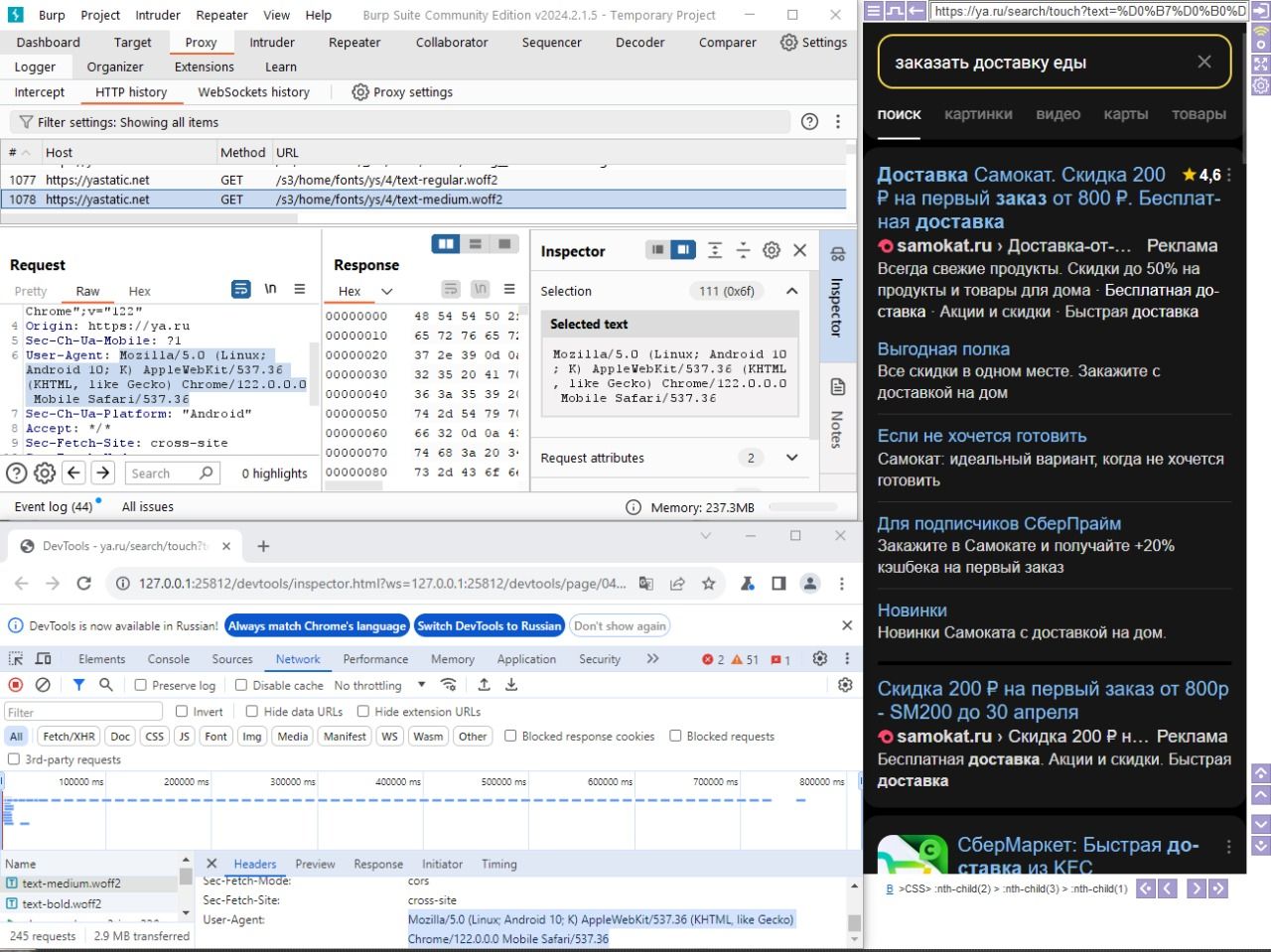Tick the Hide data URLs checkbox
Screen dimensions: 1271x952
pyautogui.click(x=252, y=712)
